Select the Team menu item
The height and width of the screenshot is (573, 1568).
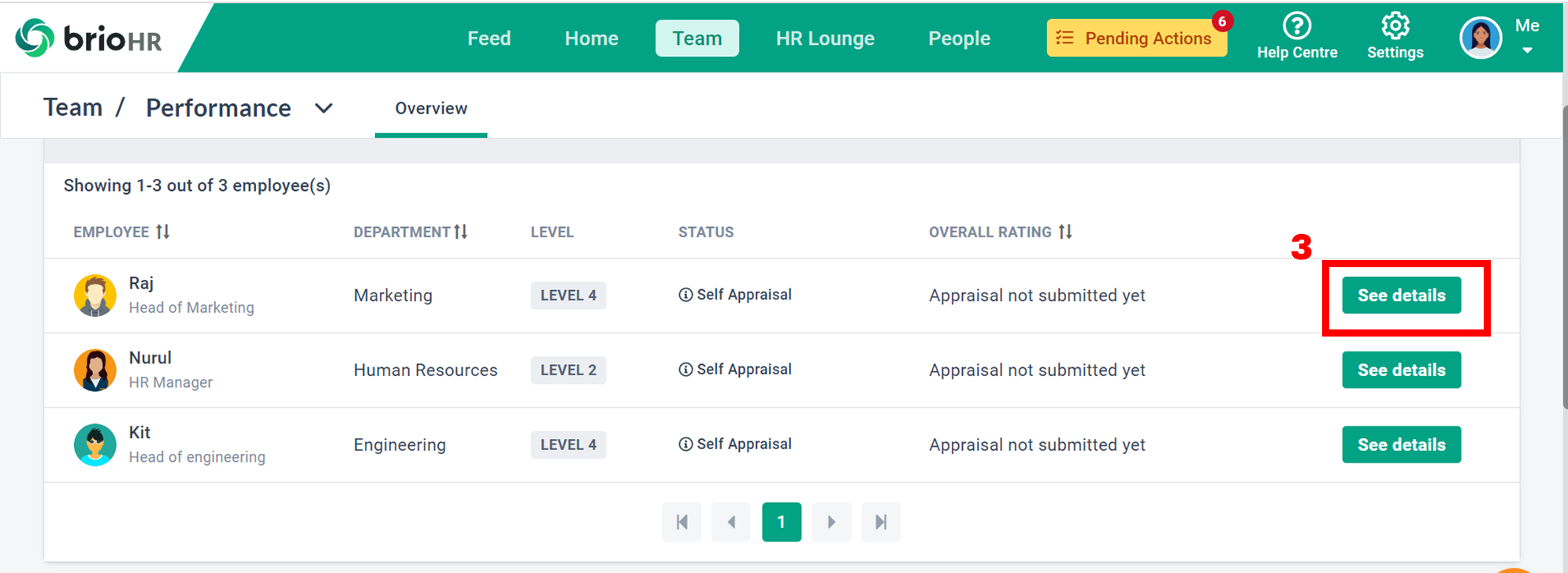tap(697, 38)
